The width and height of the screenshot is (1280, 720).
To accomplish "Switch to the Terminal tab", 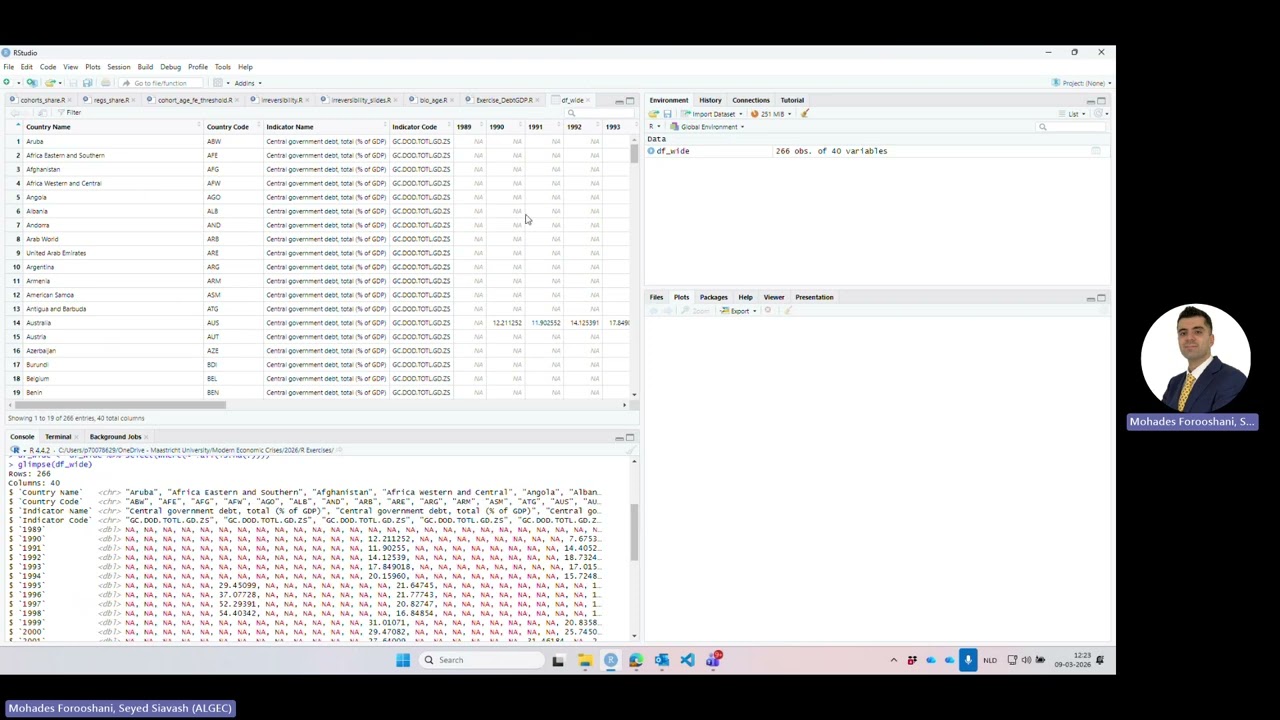I will tap(58, 437).
